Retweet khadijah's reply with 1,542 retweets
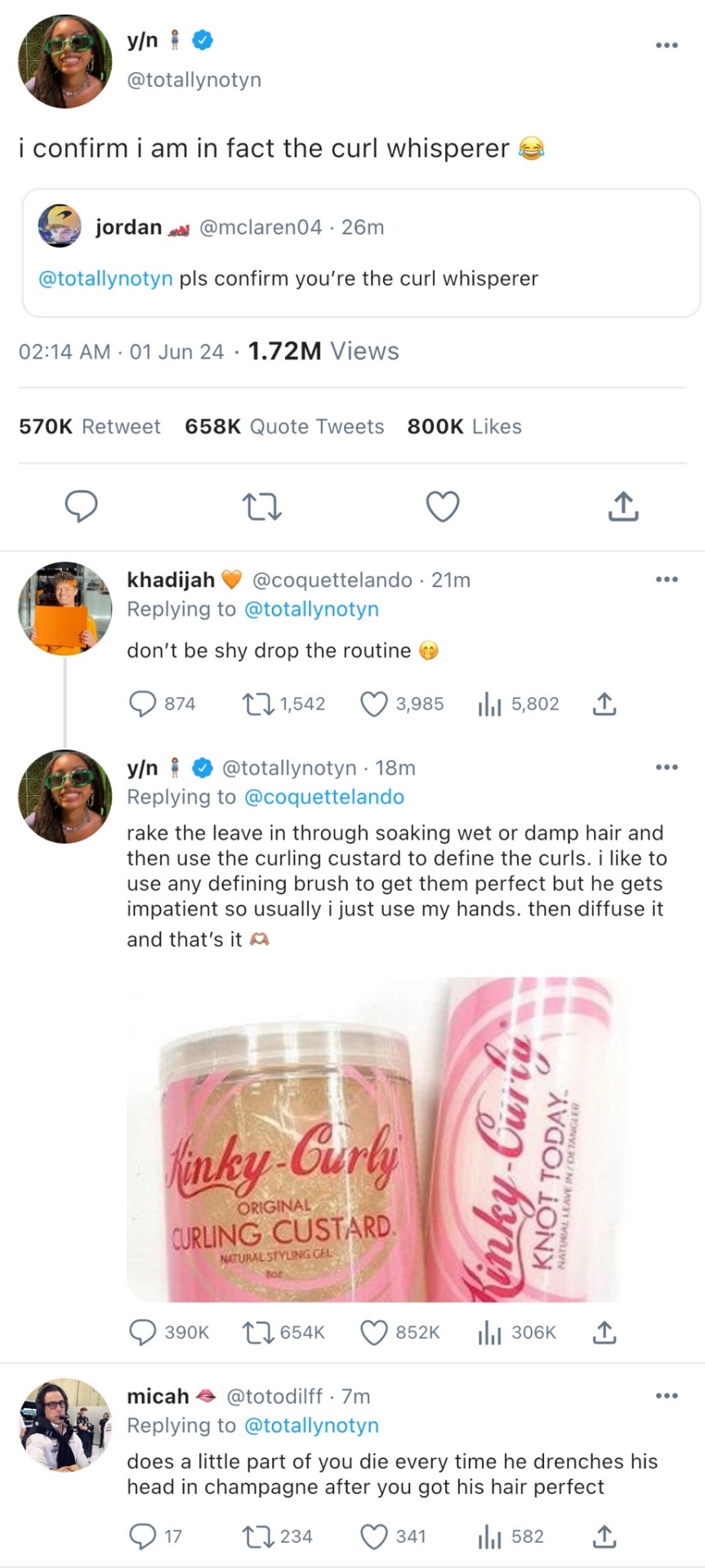 click(x=258, y=704)
